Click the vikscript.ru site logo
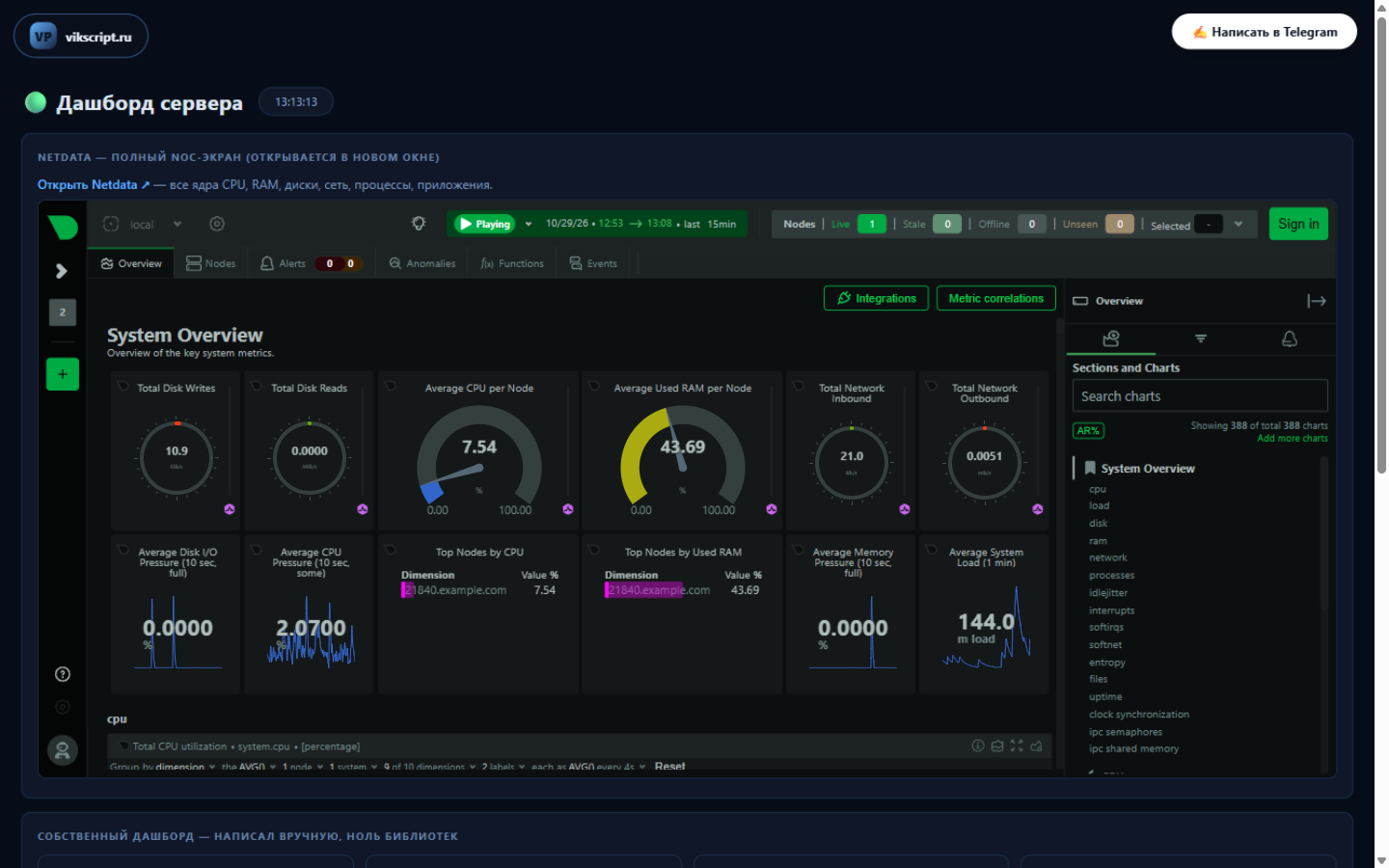 (81, 37)
